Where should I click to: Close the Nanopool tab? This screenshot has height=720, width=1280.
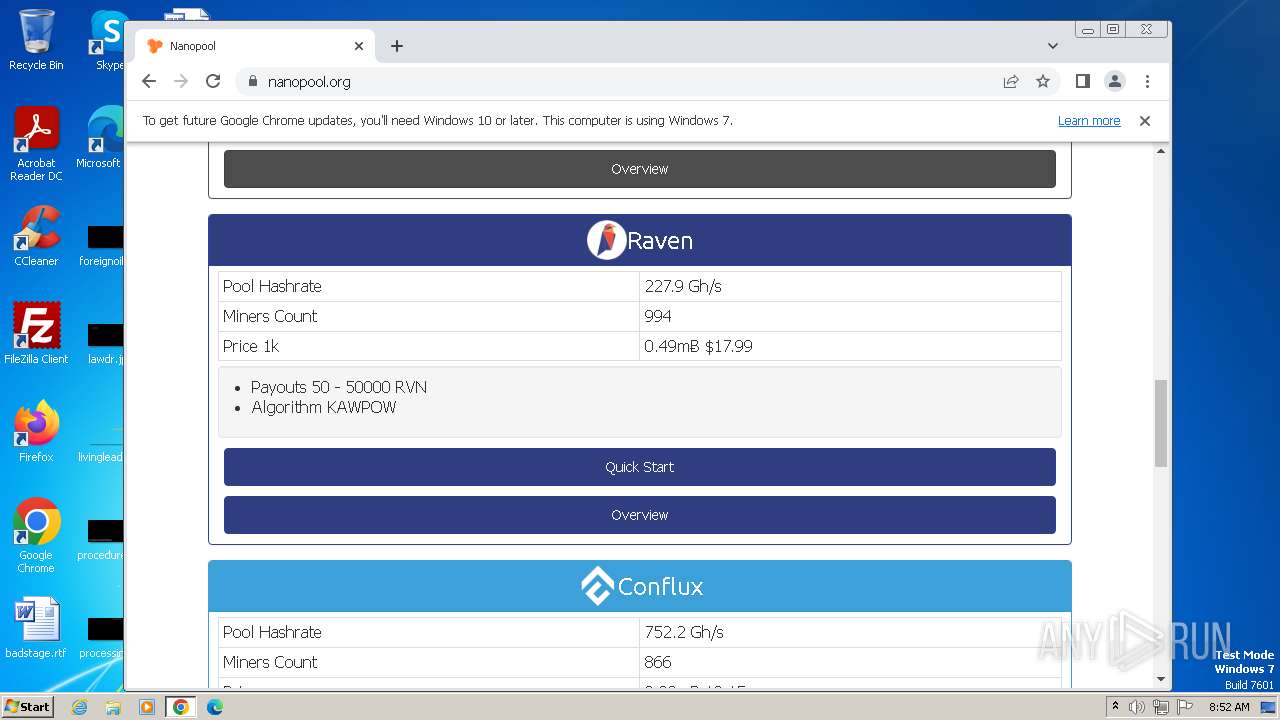pos(359,46)
